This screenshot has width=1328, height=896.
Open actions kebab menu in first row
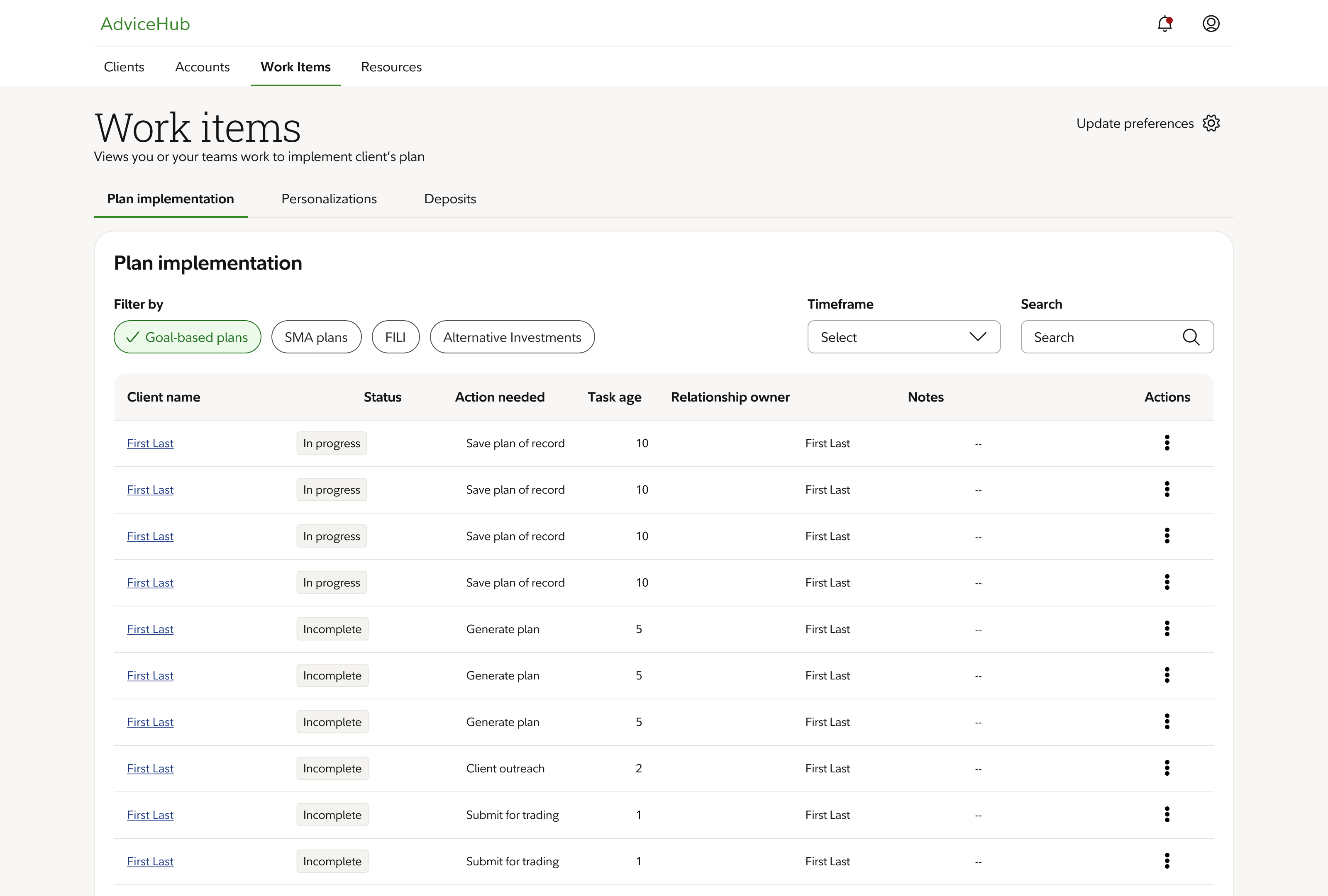click(x=1167, y=443)
